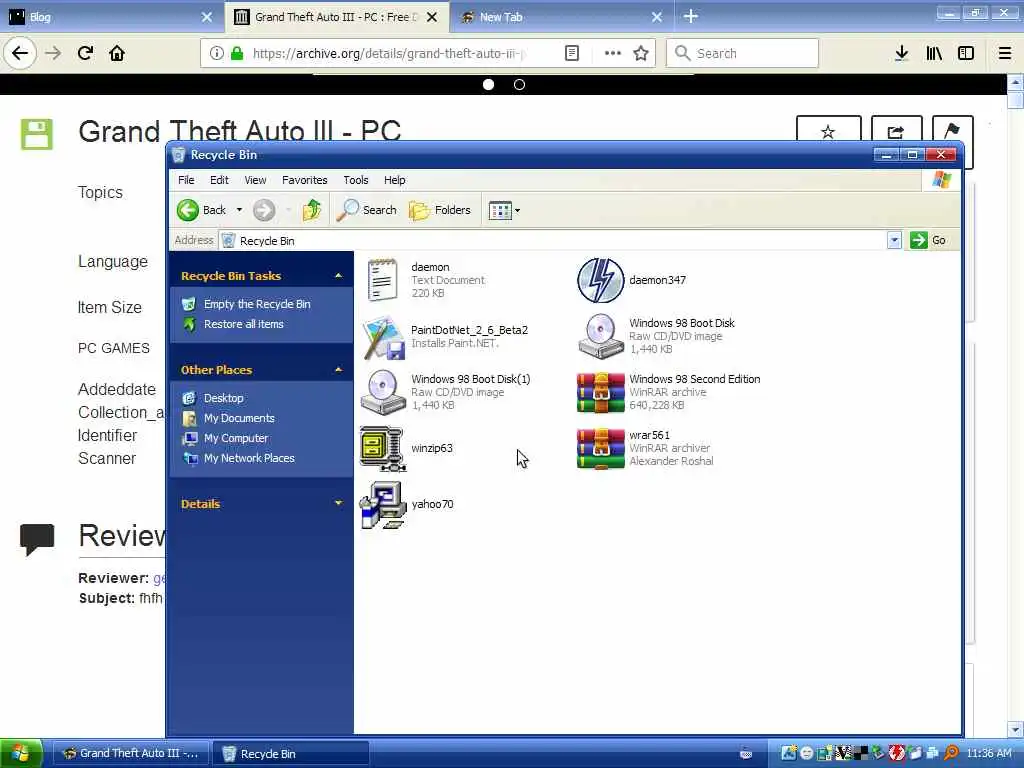This screenshot has width=1024, height=768.
Task: Select the second carousel dot indicator
Action: click(519, 85)
